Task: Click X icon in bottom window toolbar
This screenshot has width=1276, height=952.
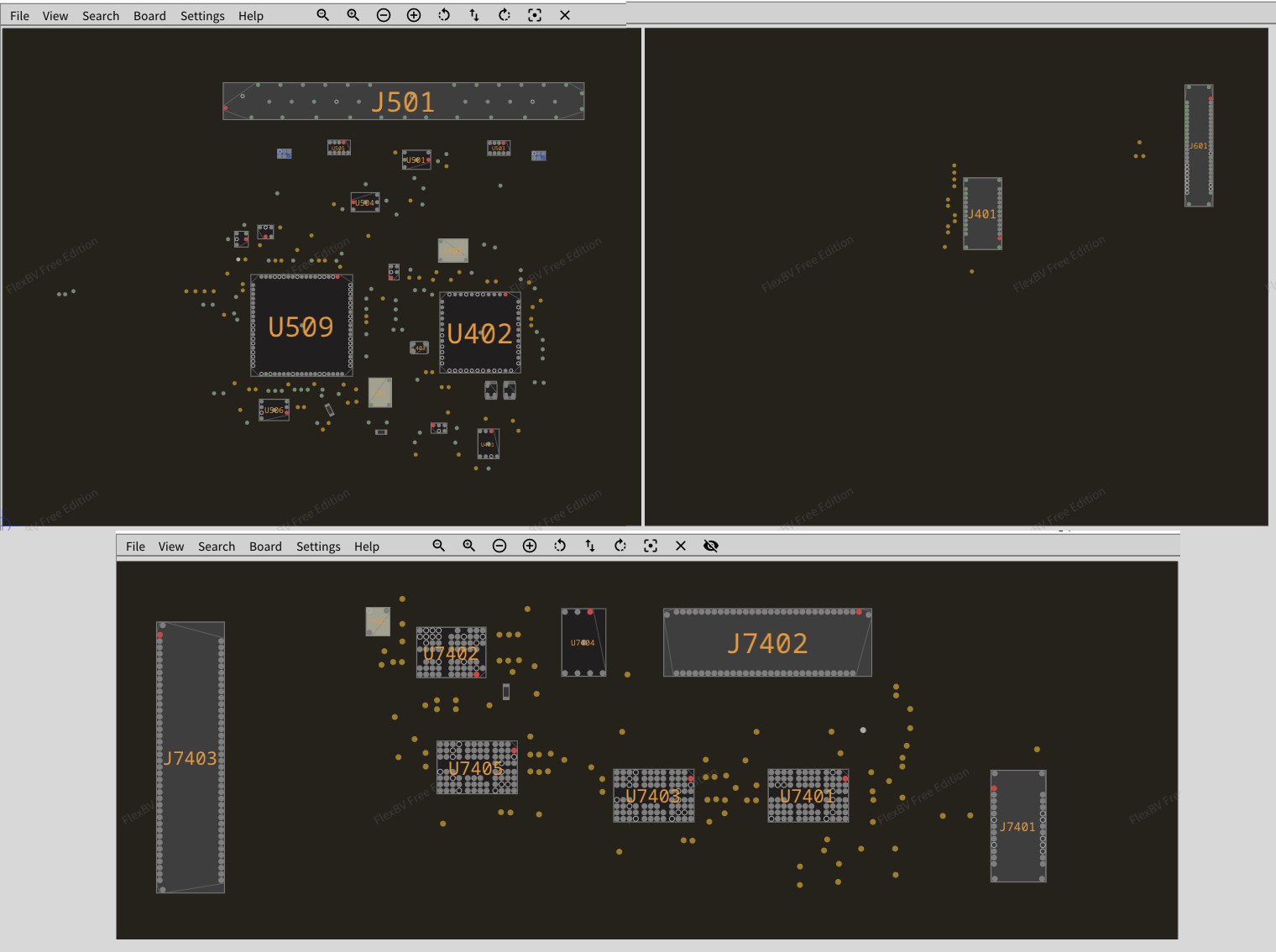Action: point(681,546)
